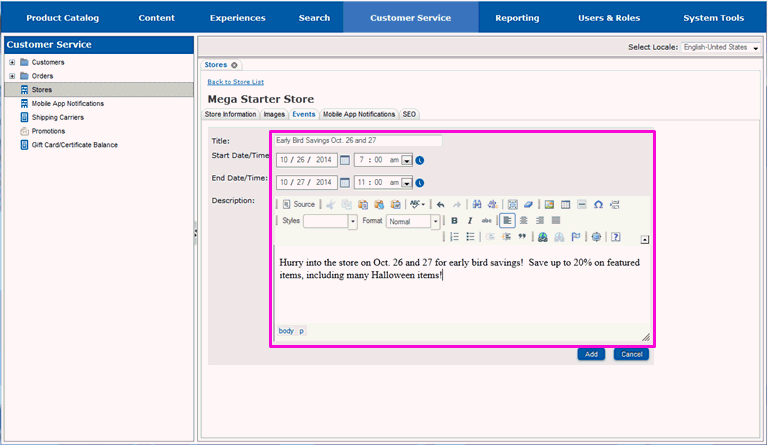Open Product Catalog menu

click(63, 18)
